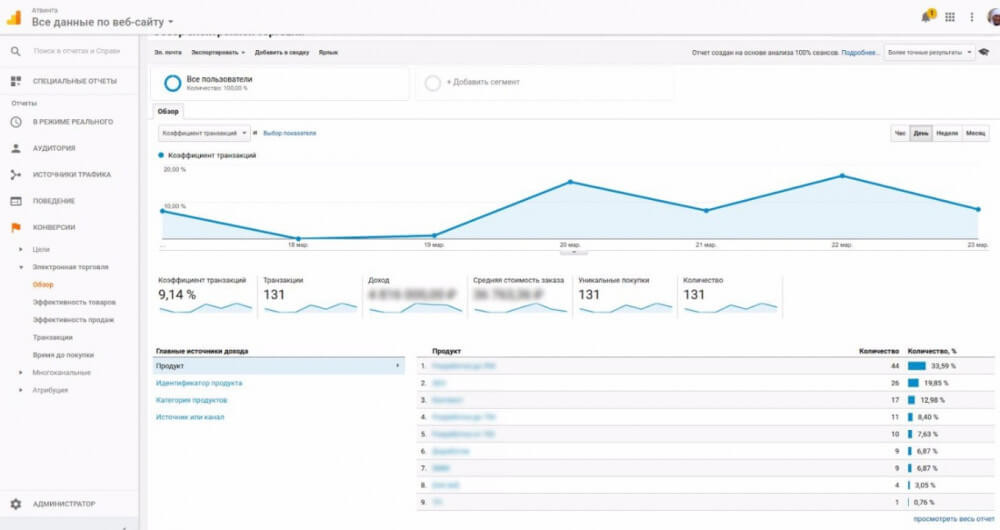
Task: Click the 22 мар. data point on chart
Action: pyautogui.click(x=842, y=175)
